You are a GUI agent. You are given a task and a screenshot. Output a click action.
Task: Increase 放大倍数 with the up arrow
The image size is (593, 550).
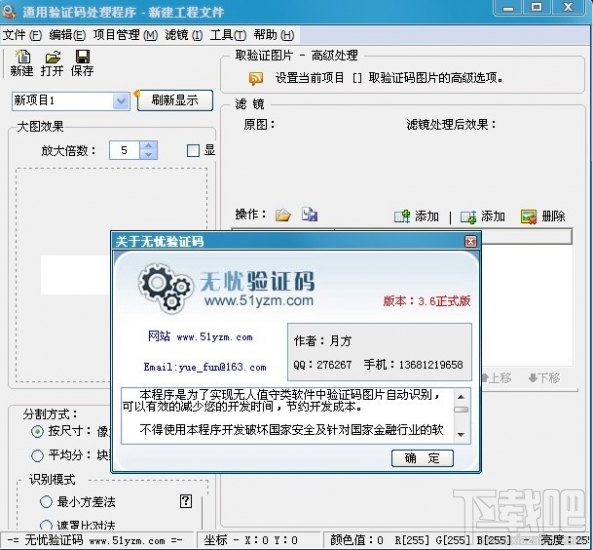(149, 146)
